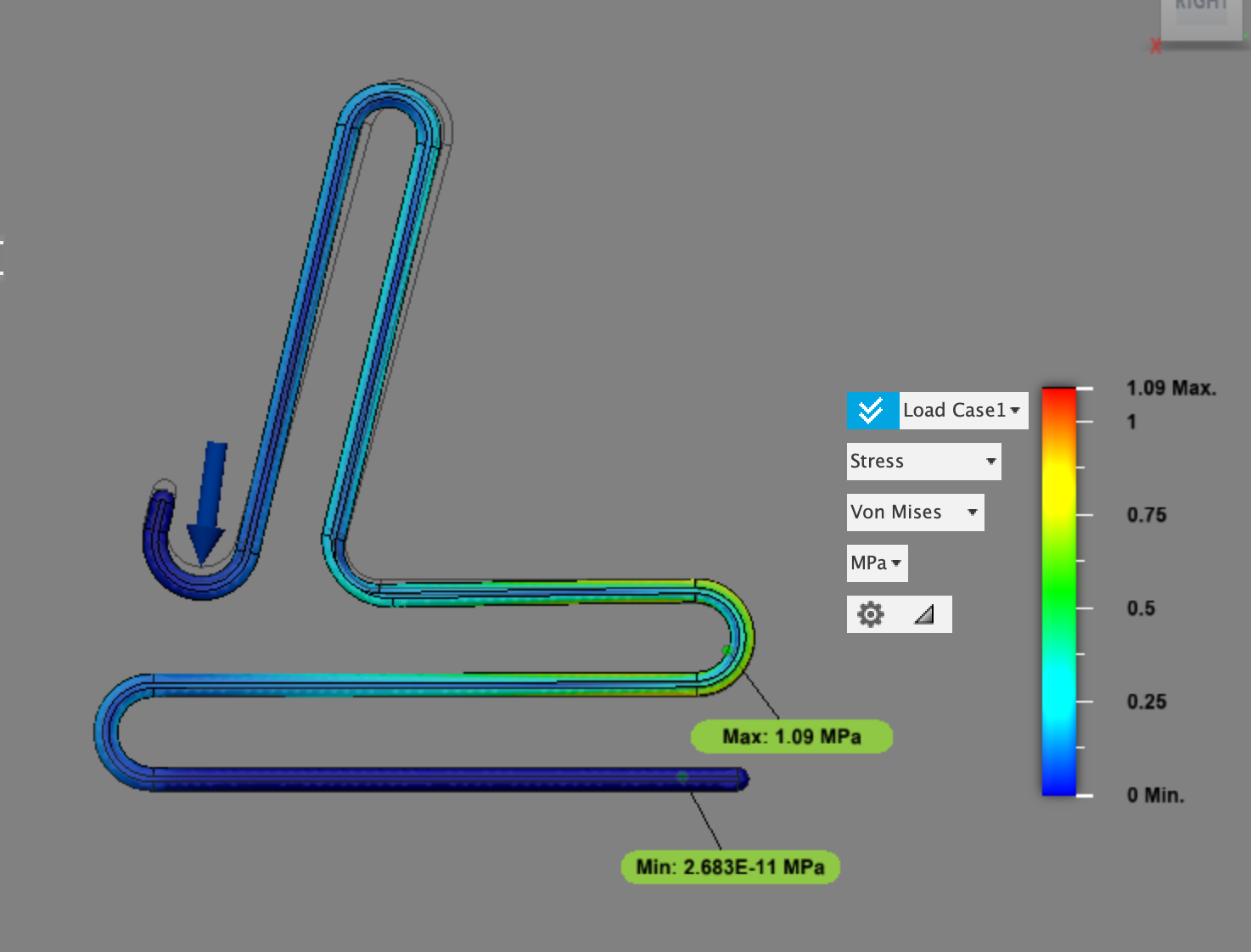Open legend options gear icon

[x=871, y=614]
